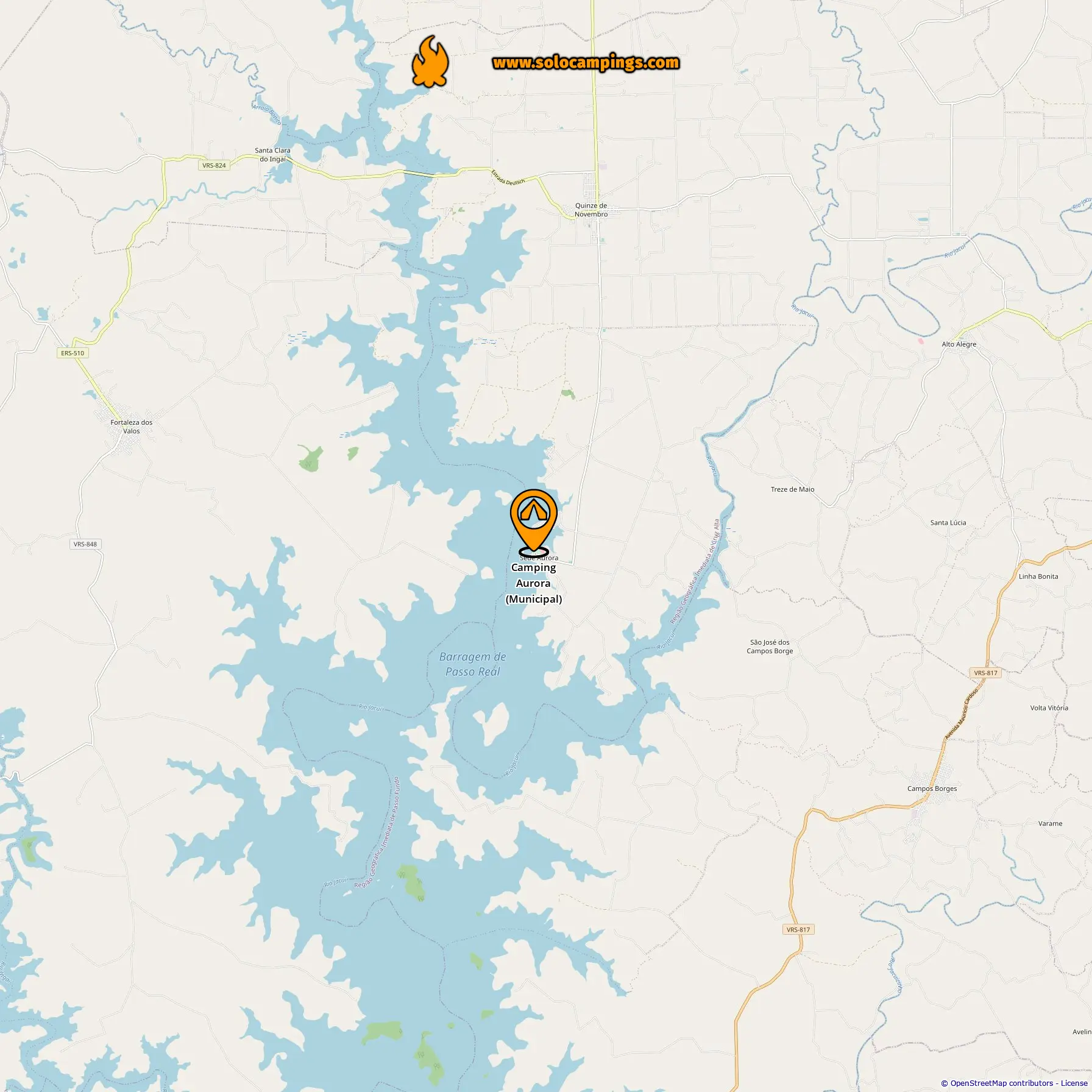This screenshot has height=1092, width=1092.
Task: Click the lower VRS-817 road shield south of Campos Borges
Action: 798,929
